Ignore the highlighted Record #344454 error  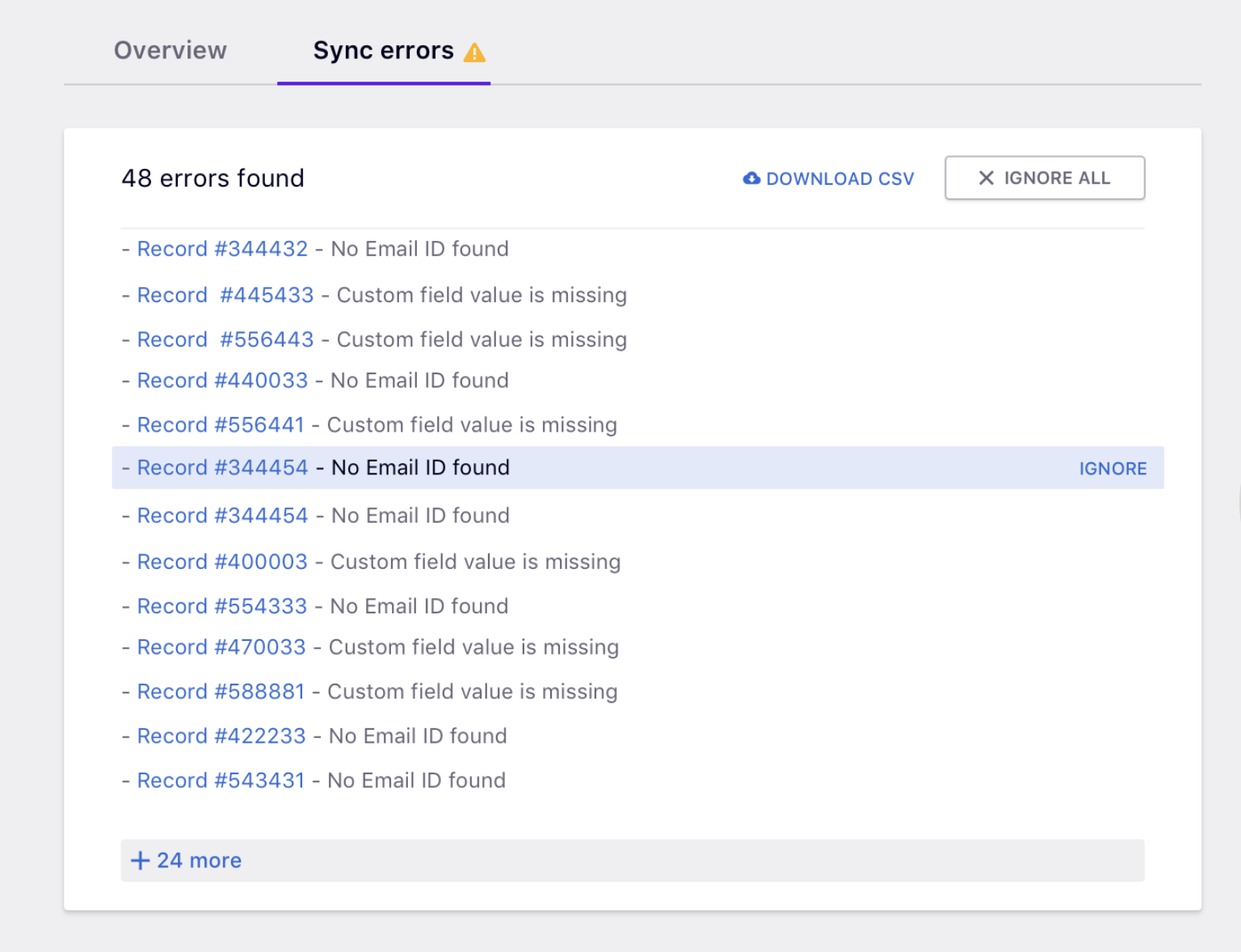[x=1112, y=469]
